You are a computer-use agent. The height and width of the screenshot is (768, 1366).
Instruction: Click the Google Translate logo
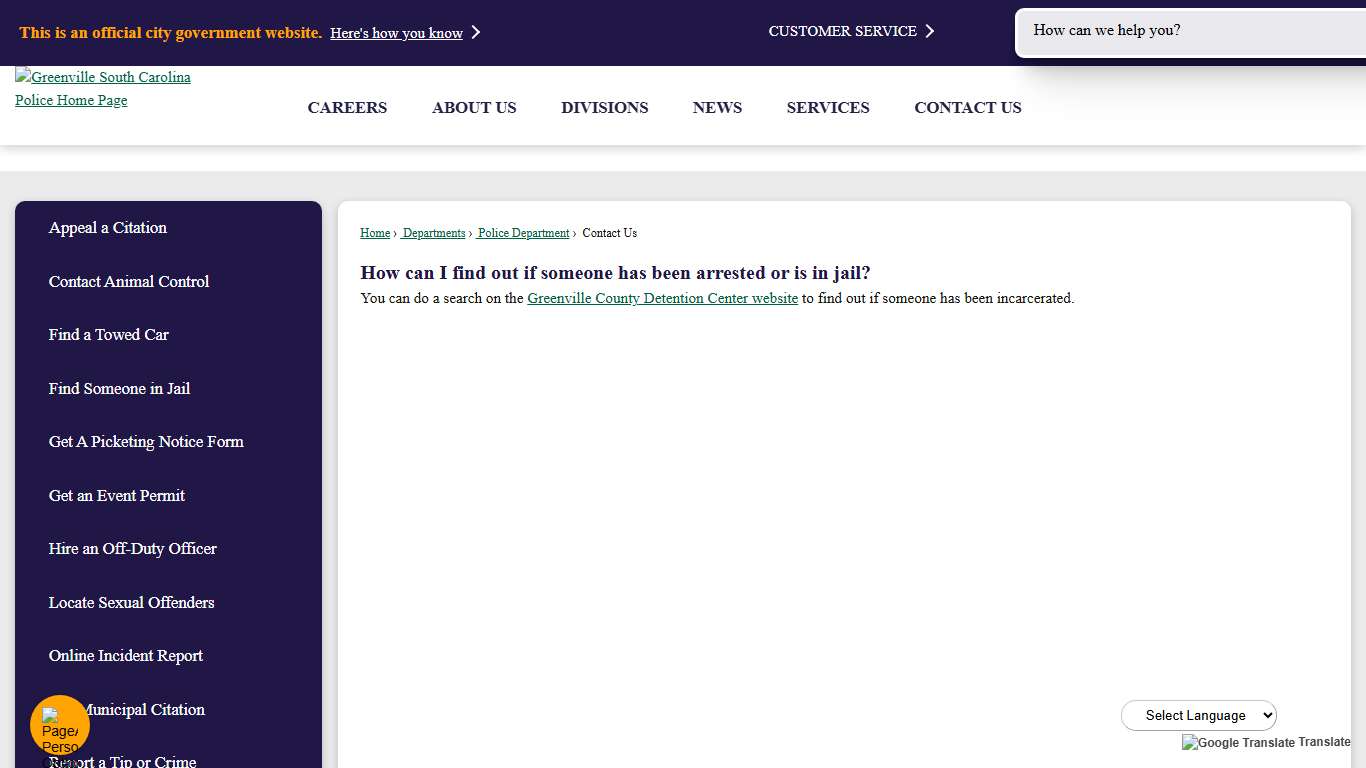[1238, 743]
